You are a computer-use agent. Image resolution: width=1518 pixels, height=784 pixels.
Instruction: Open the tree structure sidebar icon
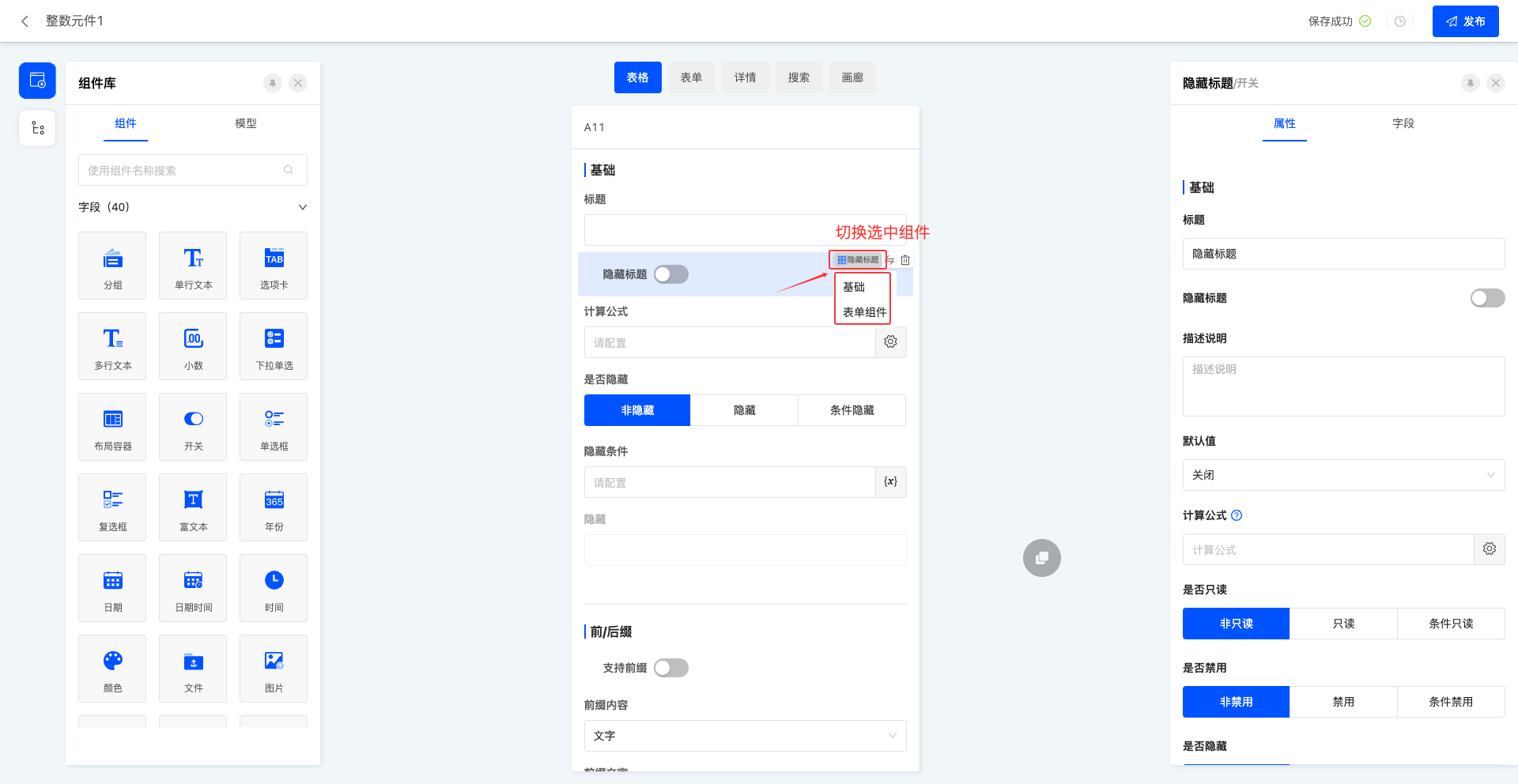point(37,128)
